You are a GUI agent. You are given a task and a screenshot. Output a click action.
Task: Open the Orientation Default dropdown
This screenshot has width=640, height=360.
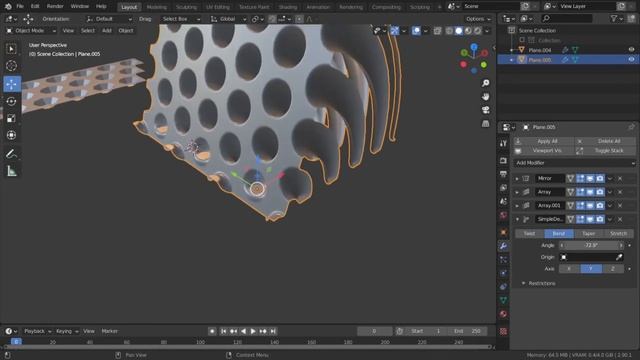109,19
